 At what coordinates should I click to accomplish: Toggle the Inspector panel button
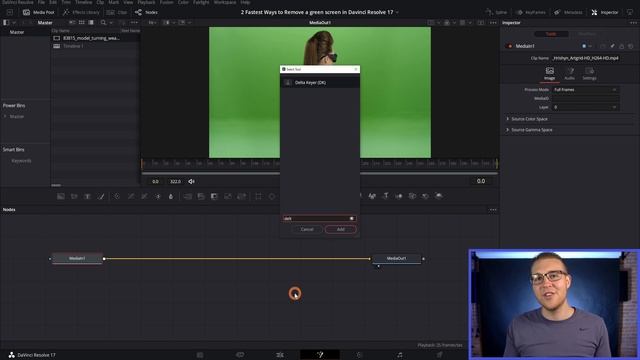click(605, 12)
